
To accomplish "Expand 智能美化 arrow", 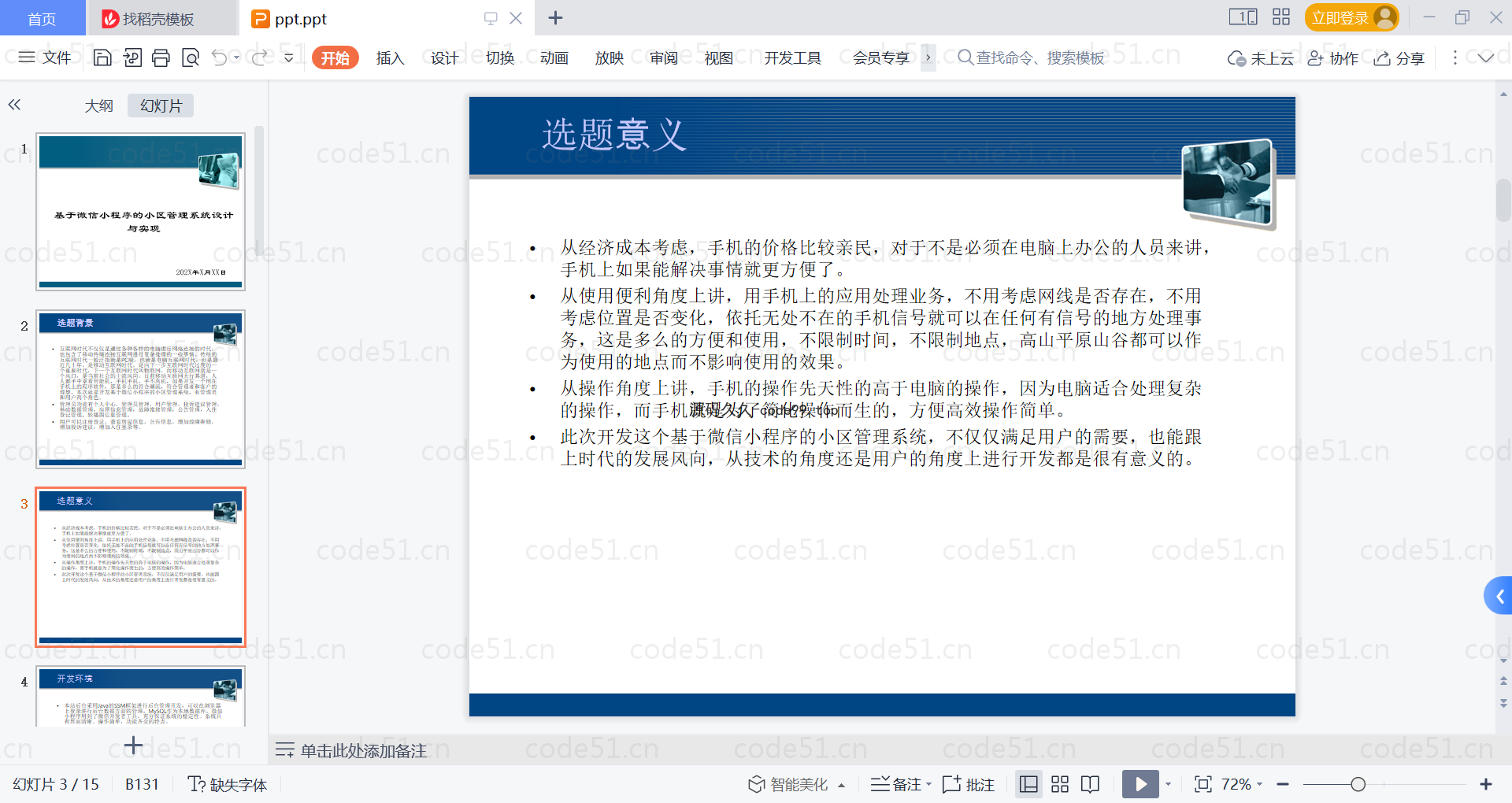I will tap(842, 785).
